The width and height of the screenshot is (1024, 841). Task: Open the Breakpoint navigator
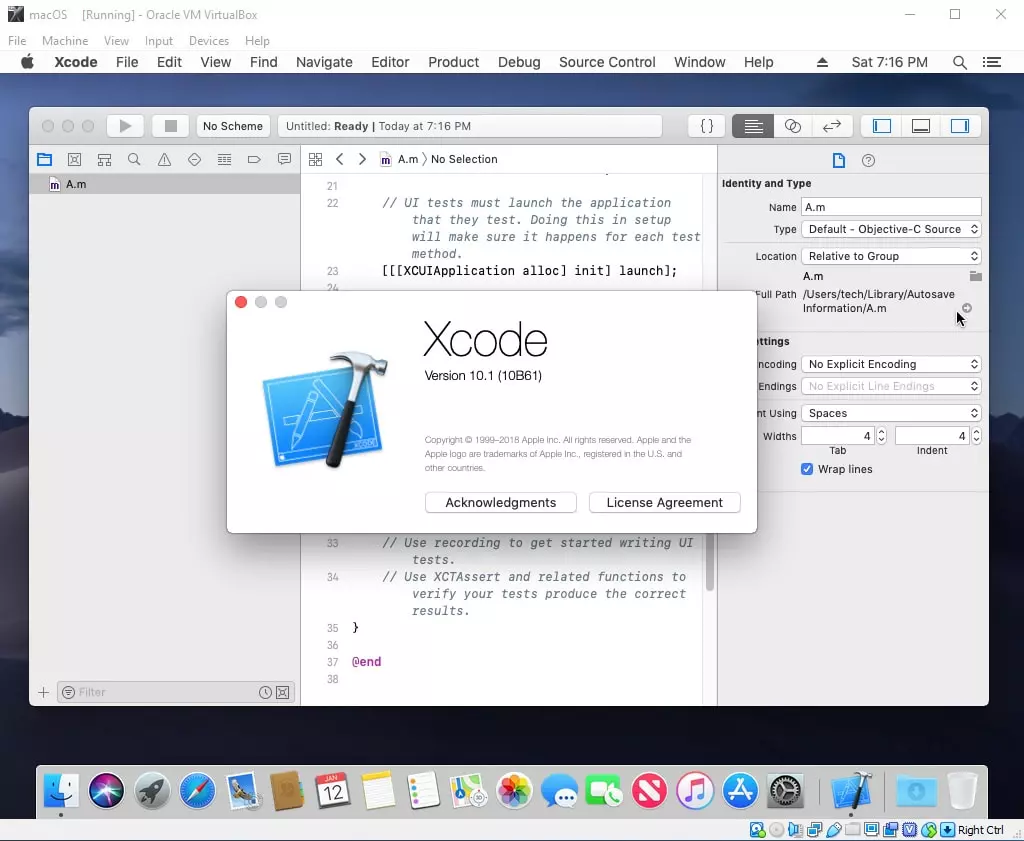(x=254, y=159)
